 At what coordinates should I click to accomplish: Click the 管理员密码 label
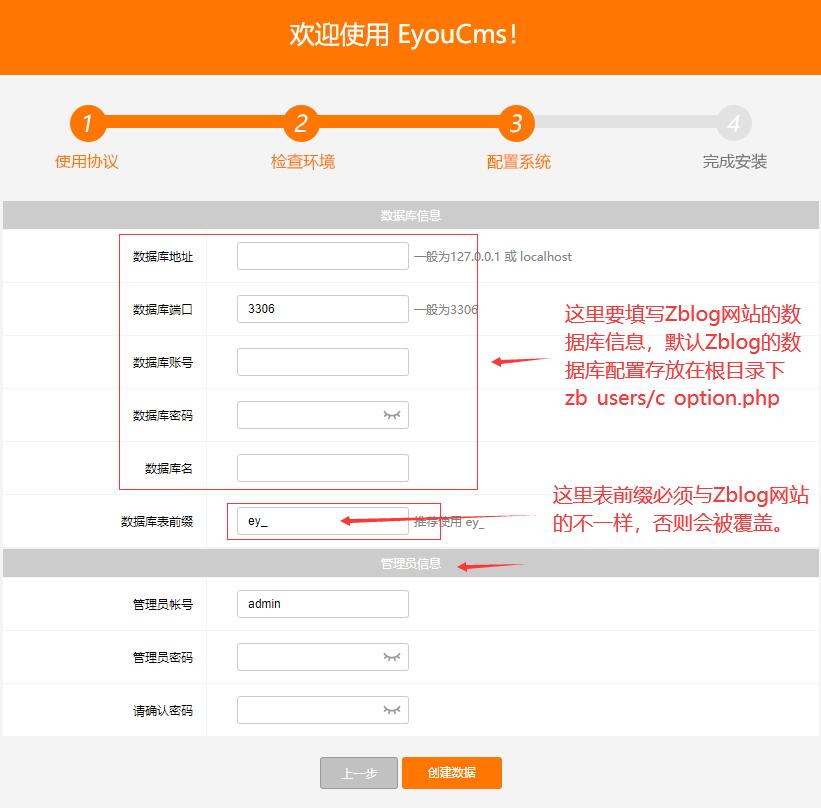(163, 658)
